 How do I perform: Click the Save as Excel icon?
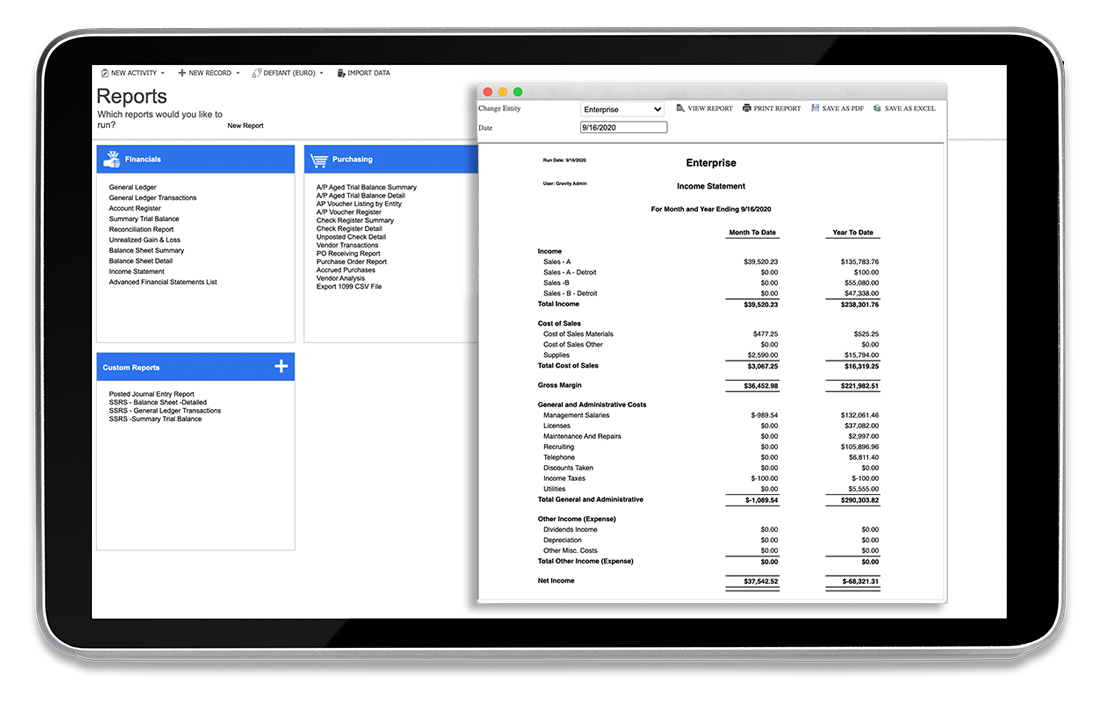click(877, 108)
